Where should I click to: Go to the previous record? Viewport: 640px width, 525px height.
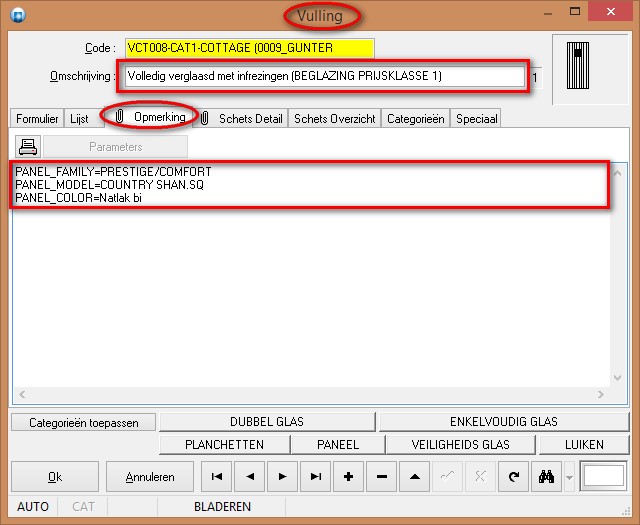click(249, 476)
